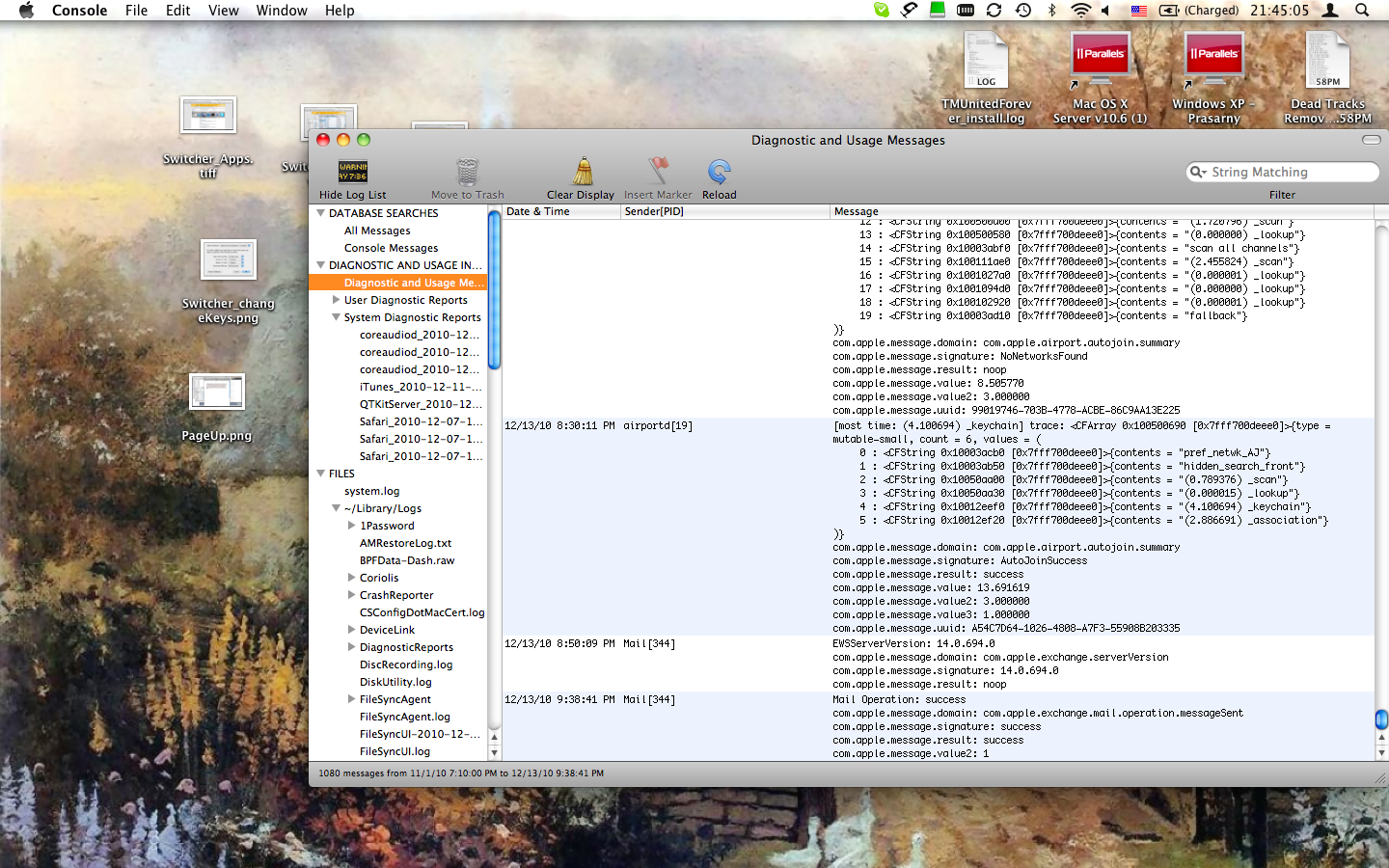Open the Filter search options dropdown
Viewport: 1389px width, 868px height.
point(1198,172)
